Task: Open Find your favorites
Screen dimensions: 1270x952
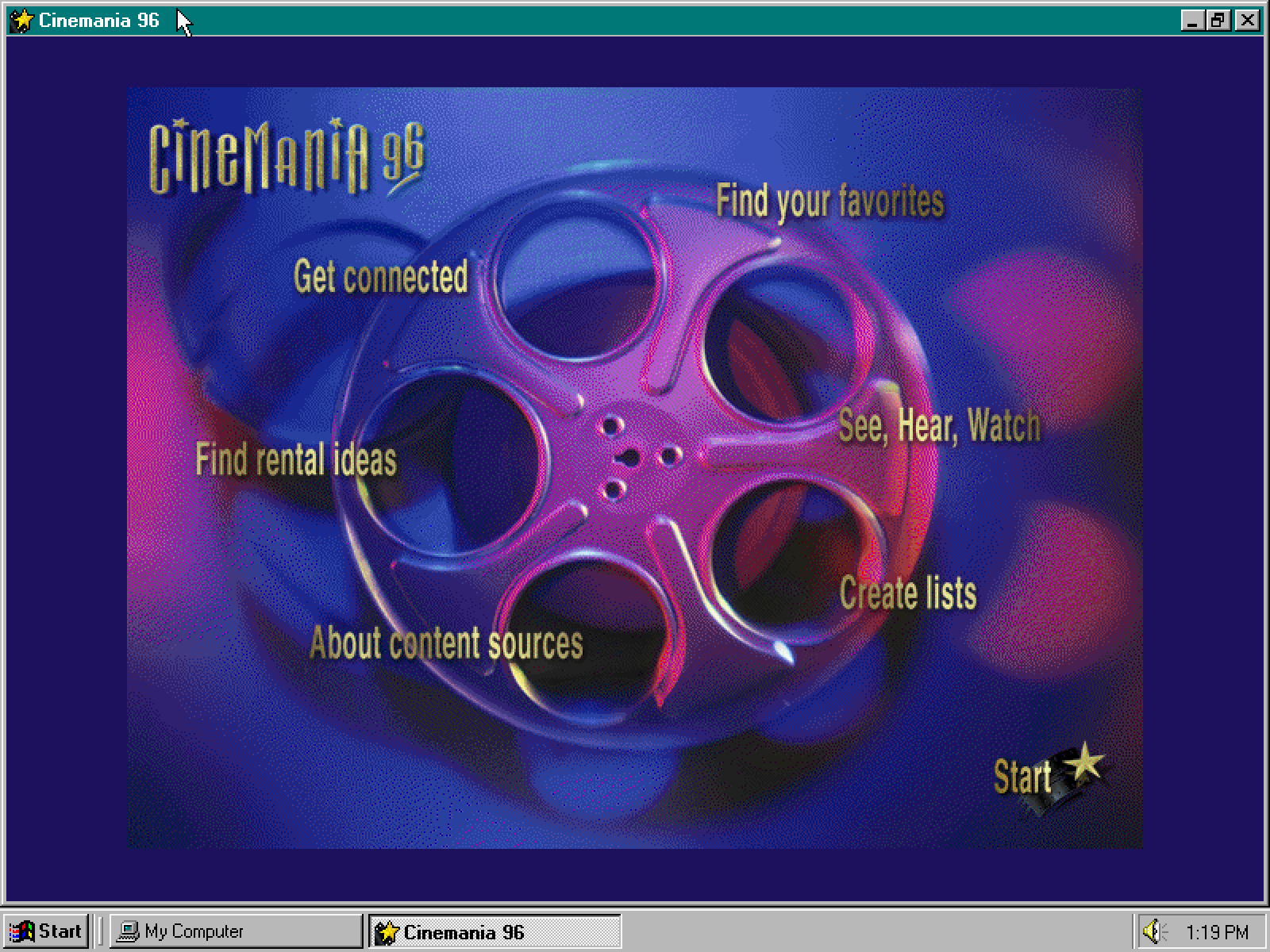Action: pyautogui.click(x=829, y=201)
